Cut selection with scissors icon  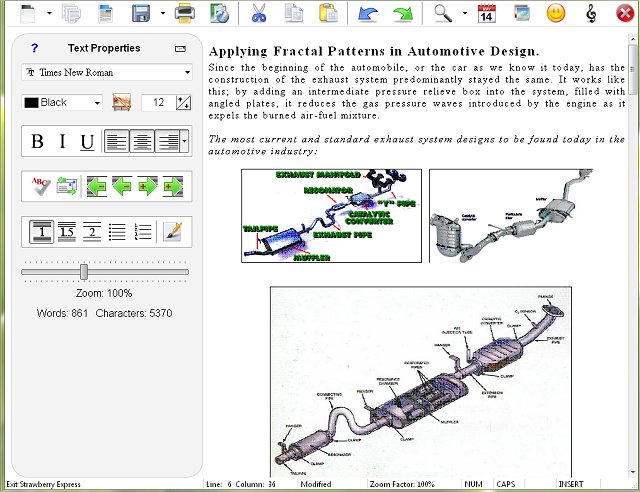(x=259, y=13)
